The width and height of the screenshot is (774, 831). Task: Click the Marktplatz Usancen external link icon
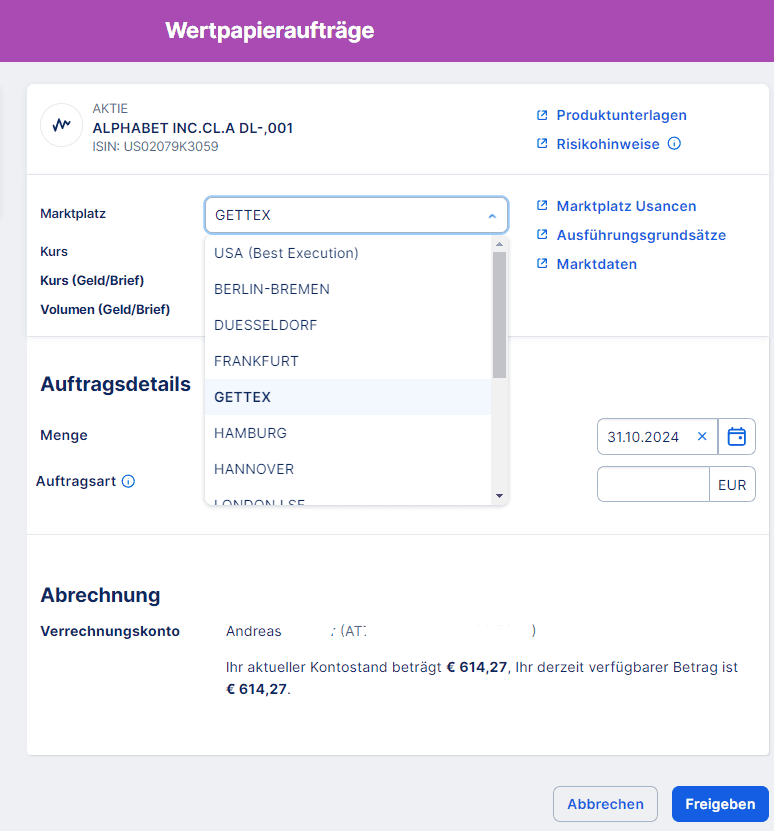coord(542,206)
